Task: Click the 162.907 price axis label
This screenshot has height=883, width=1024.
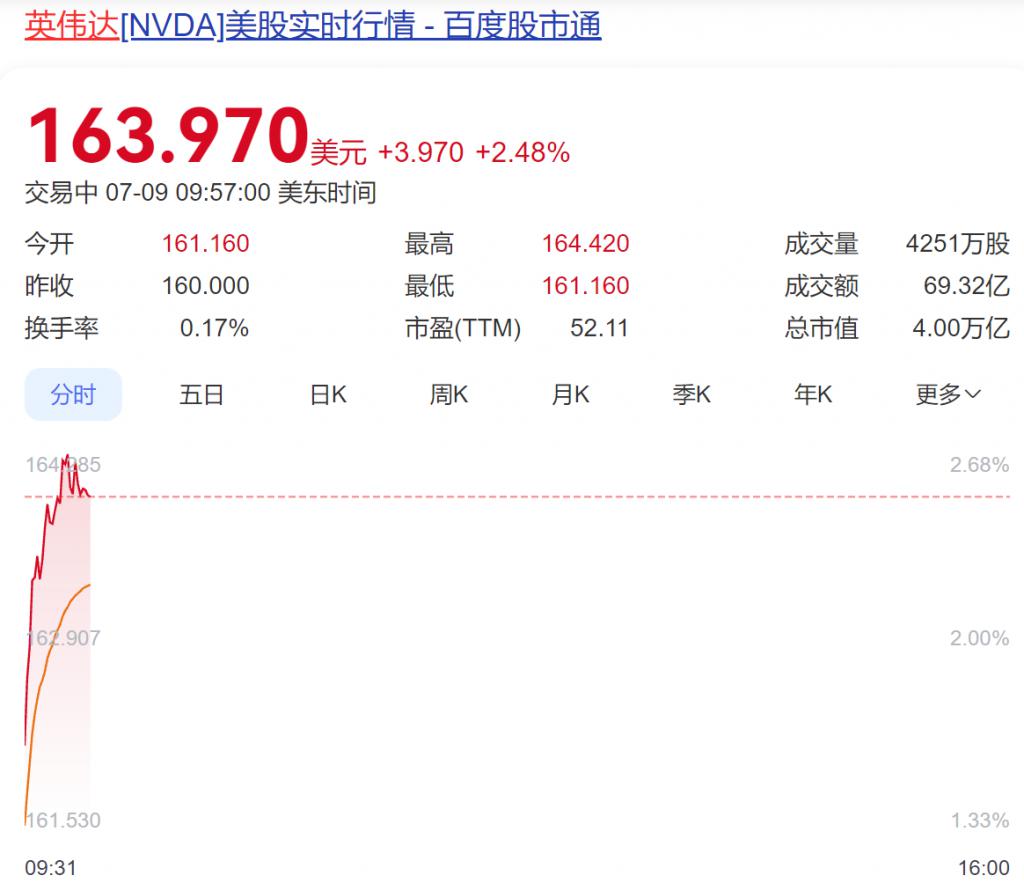Action: pos(63,638)
